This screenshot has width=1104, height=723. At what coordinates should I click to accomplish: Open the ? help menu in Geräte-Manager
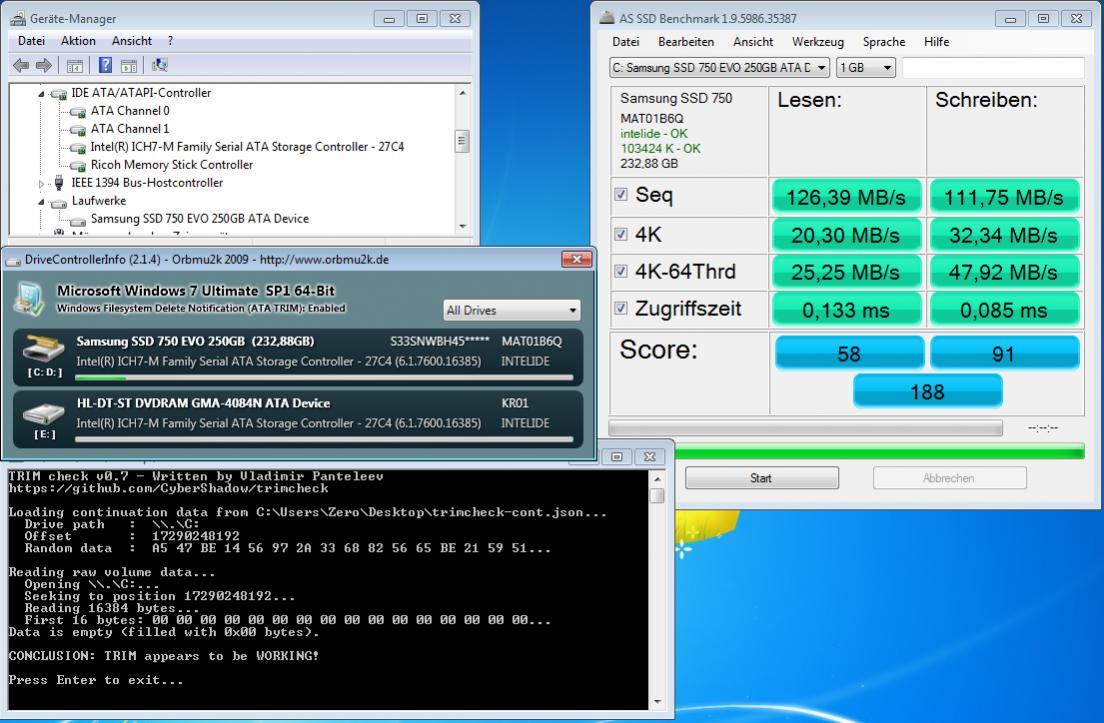click(170, 42)
